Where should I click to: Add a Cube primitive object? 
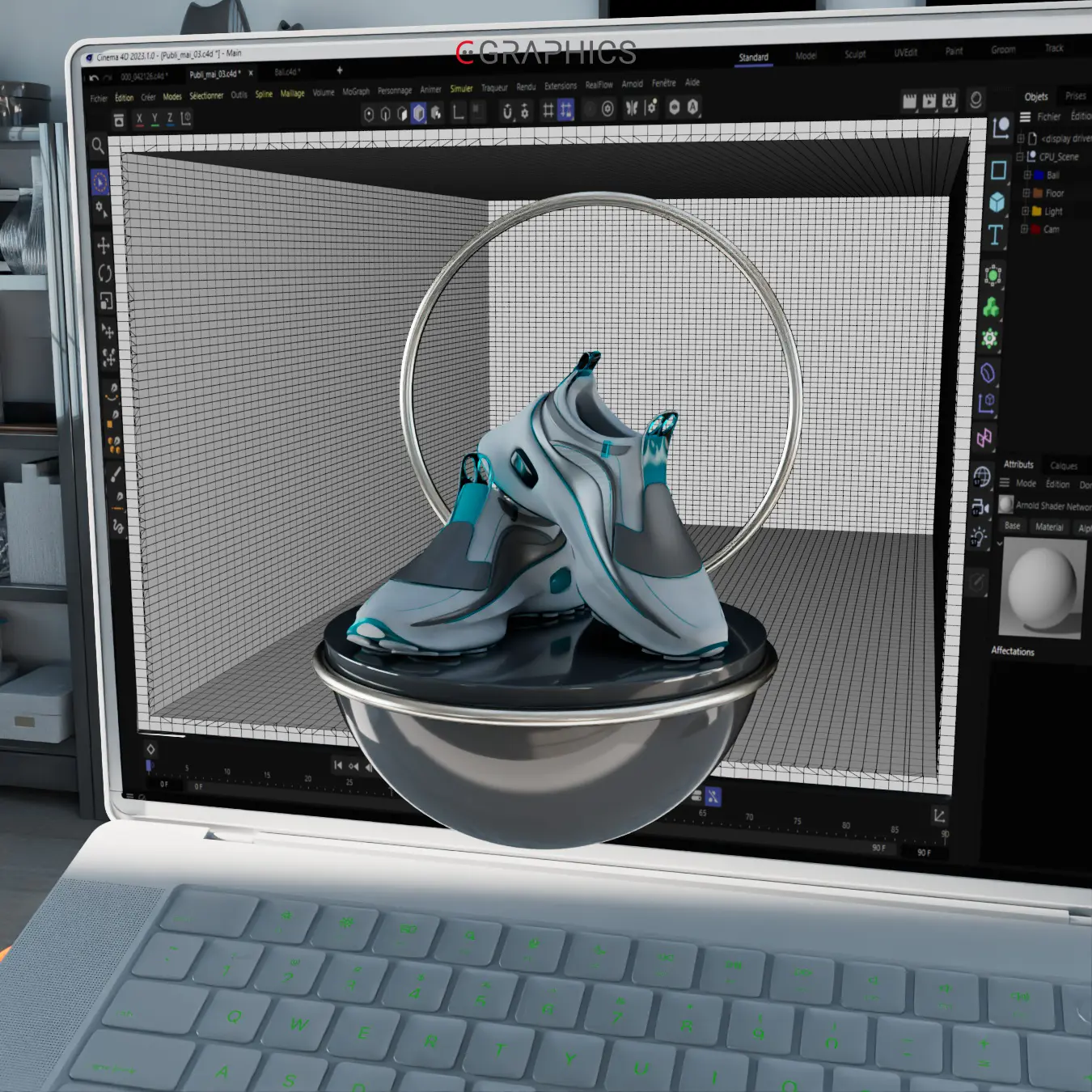tap(997, 201)
